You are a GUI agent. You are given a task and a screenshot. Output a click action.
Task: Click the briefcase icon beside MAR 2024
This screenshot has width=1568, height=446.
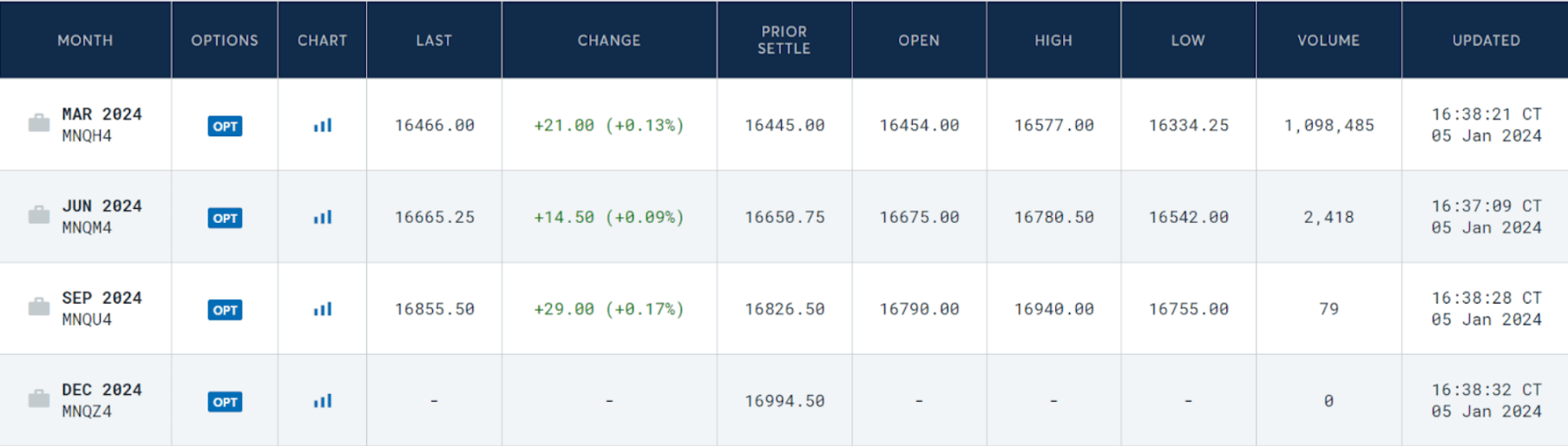(39, 124)
